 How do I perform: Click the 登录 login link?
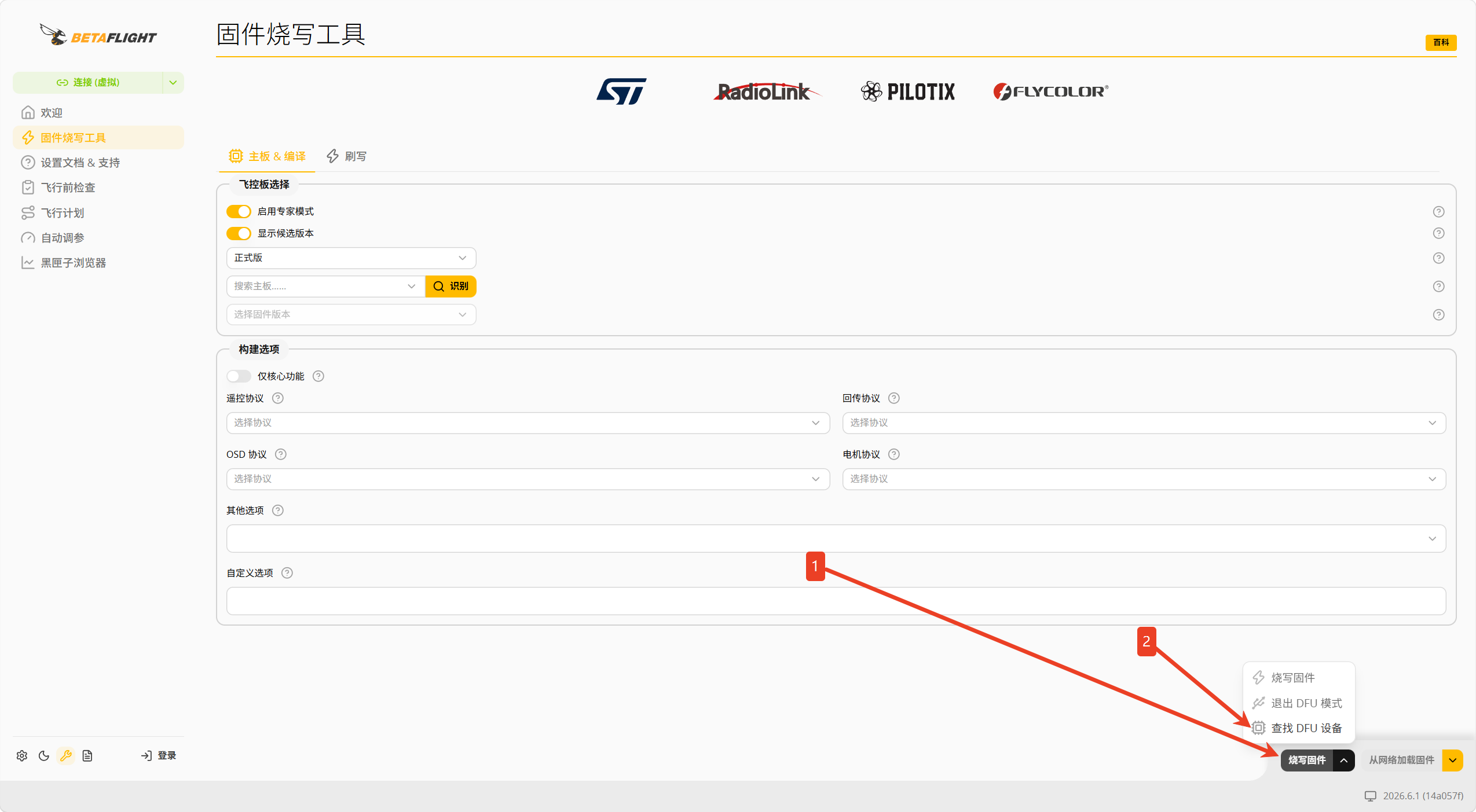point(159,756)
